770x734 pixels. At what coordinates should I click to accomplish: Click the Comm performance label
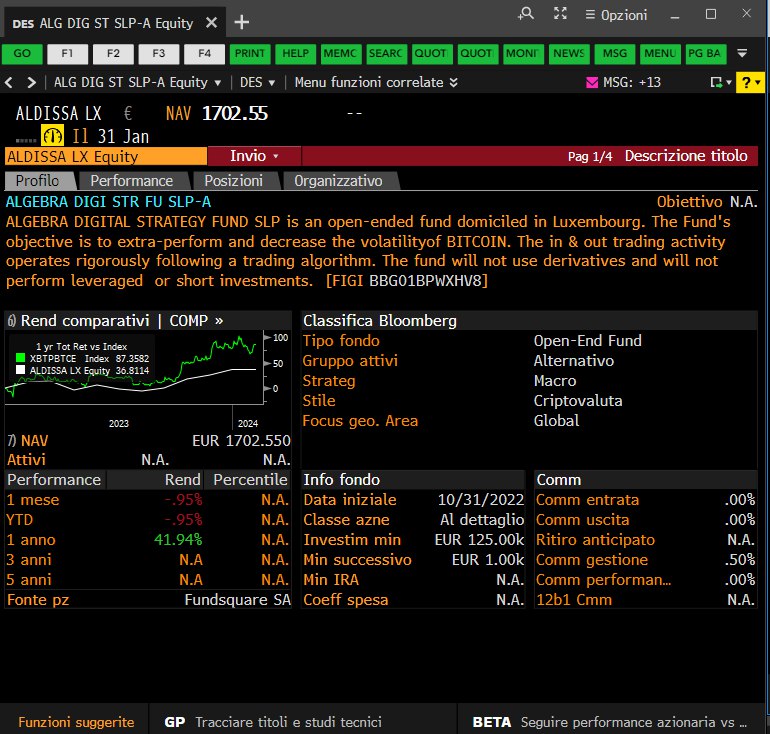pyautogui.click(x=603, y=580)
